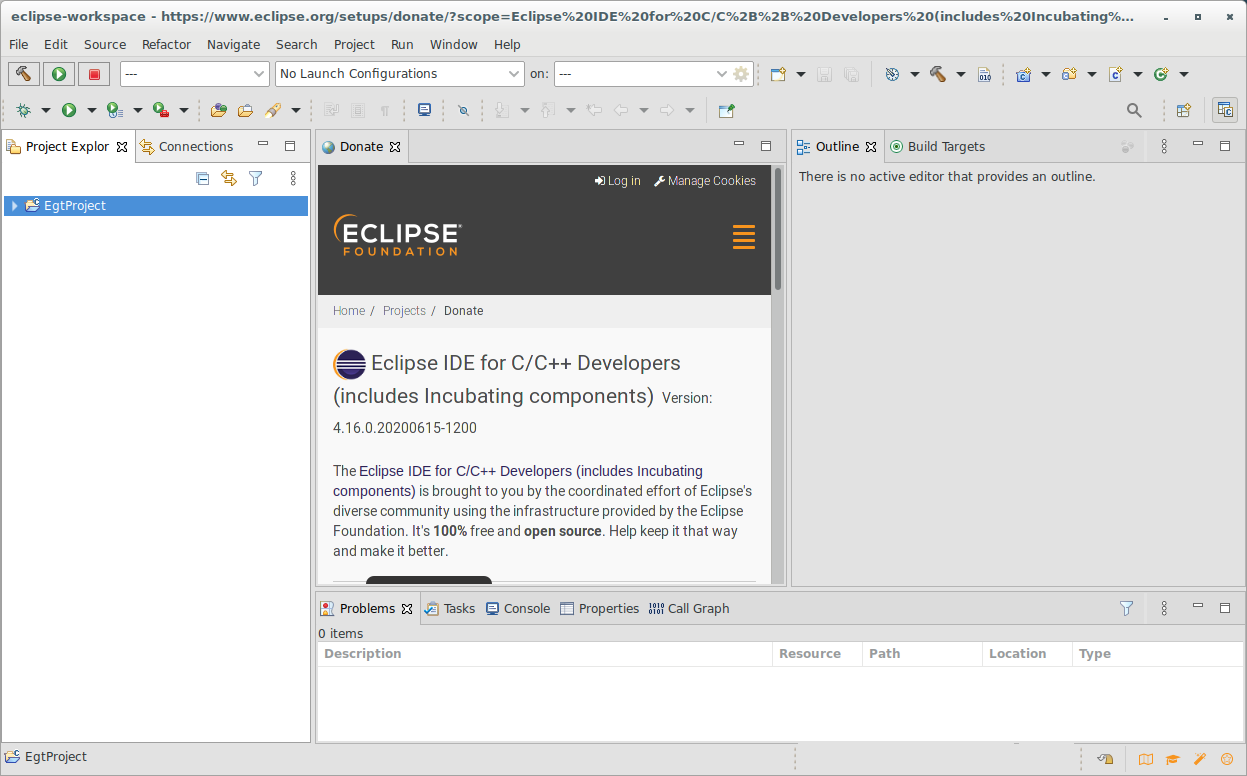This screenshot has width=1247, height=776.
Task: Click the Open Terminal monitor icon
Action: point(424,110)
